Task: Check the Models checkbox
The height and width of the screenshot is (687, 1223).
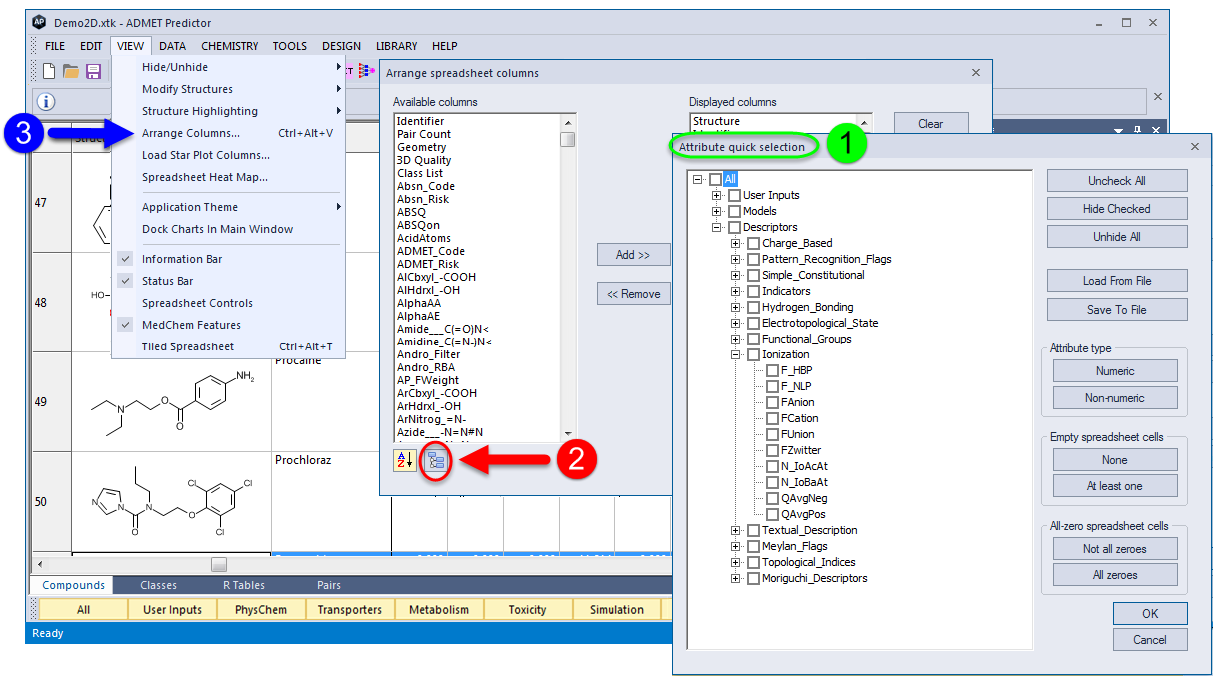Action: click(734, 211)
